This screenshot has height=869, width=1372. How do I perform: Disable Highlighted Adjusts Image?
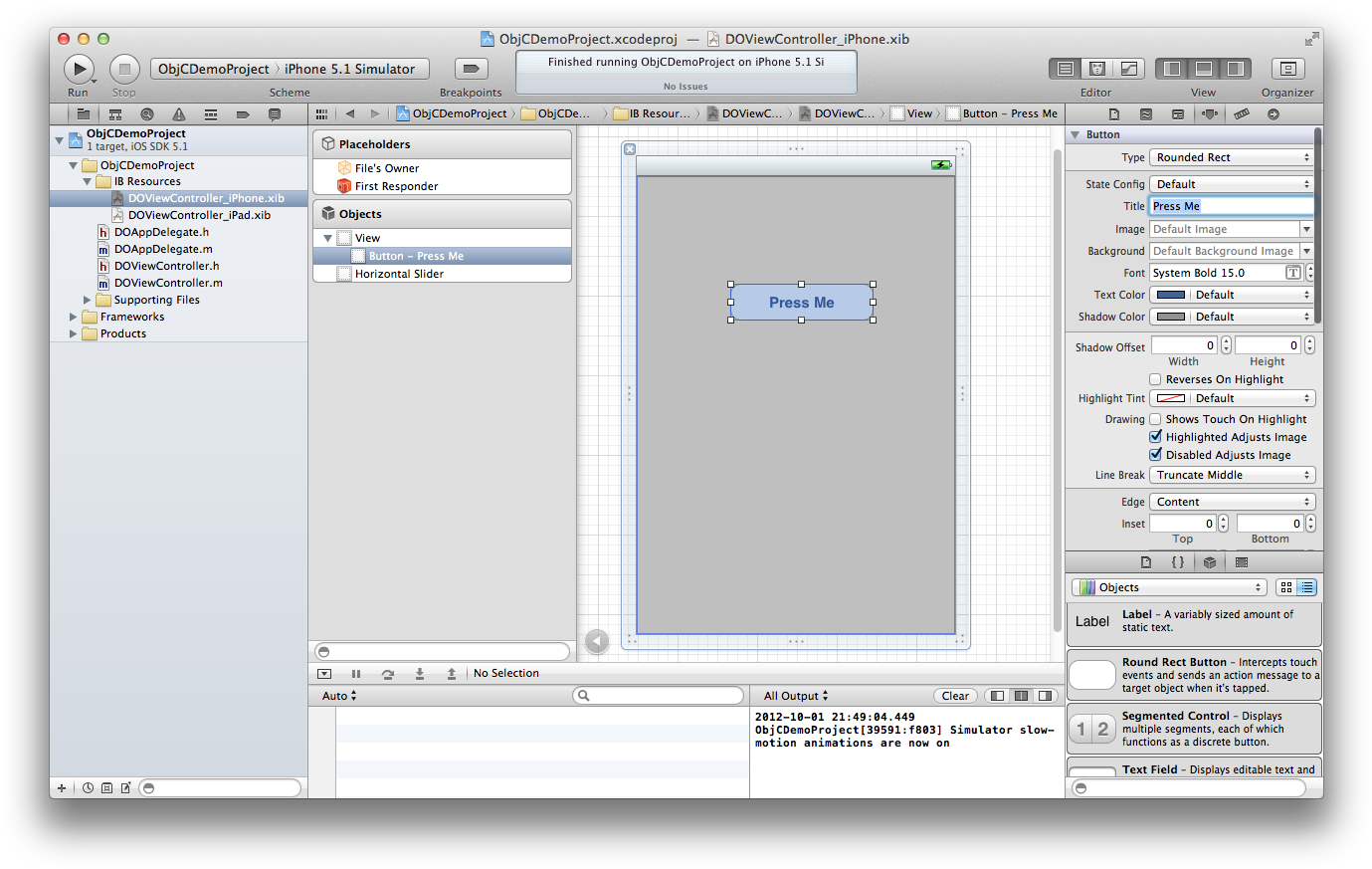(1155, 436)
